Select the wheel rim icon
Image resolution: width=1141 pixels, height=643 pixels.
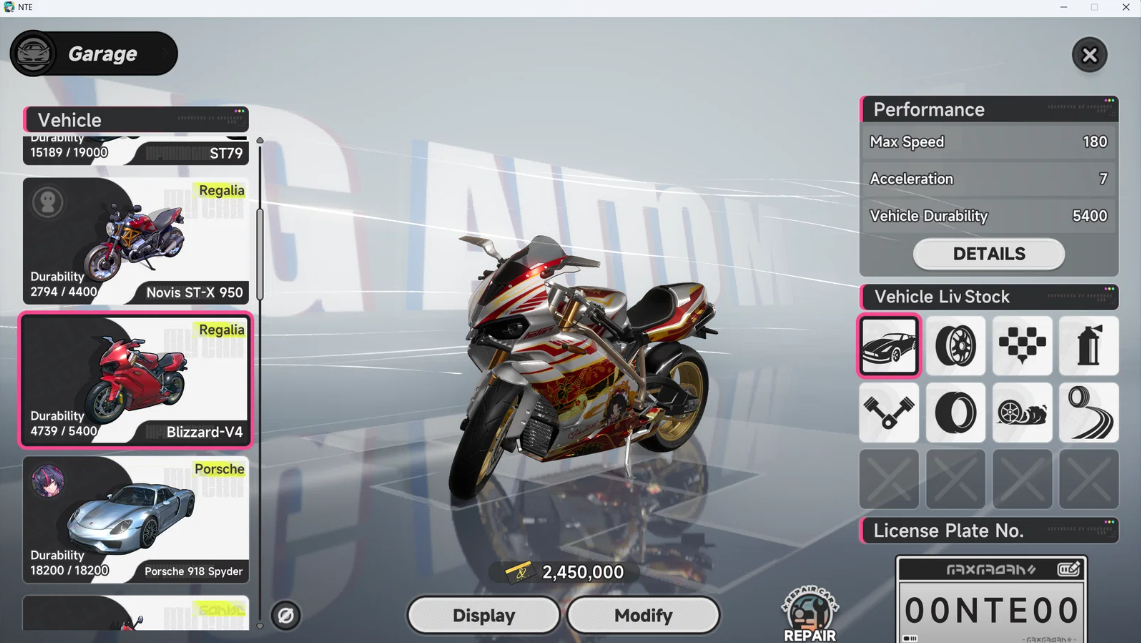(x=955, y=346)
